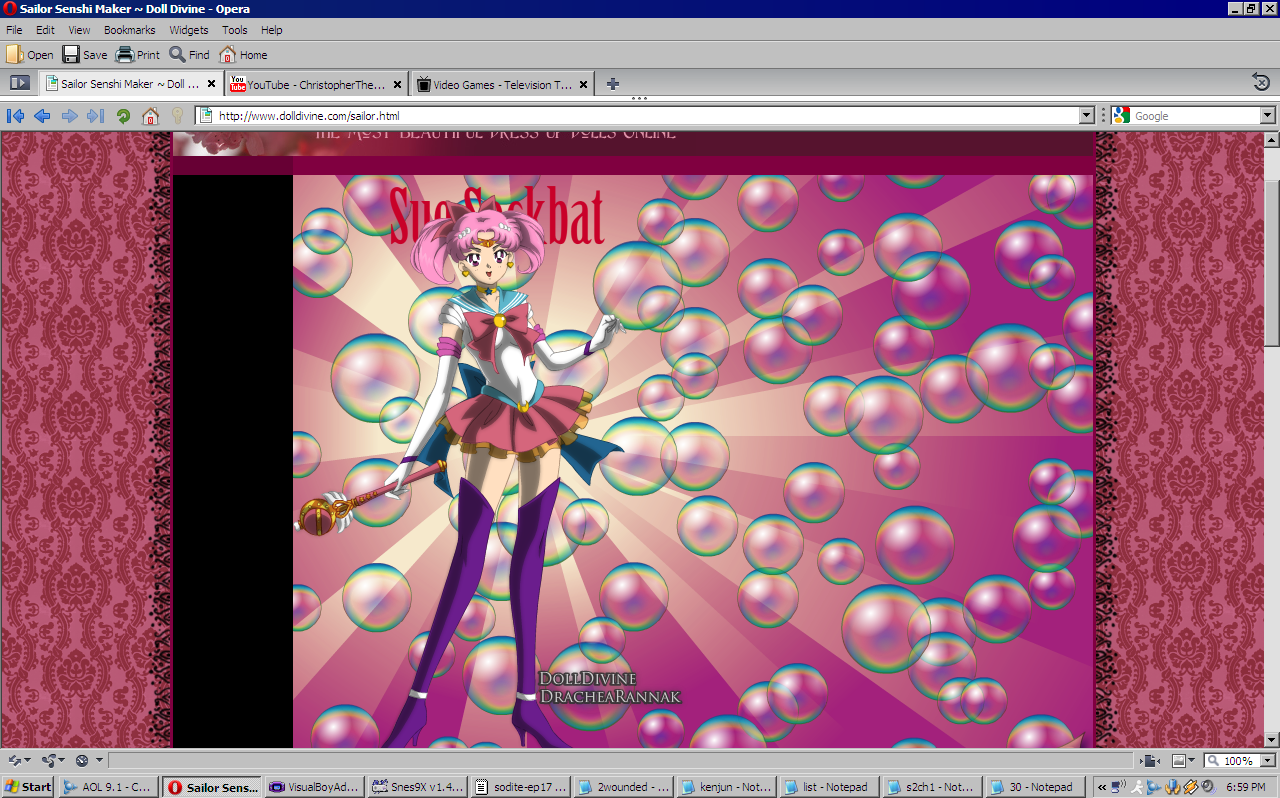Open the Google search engine dropdown
Image resolution: width=1280 pixels, height=798 pixels.
pos(1121,116)
